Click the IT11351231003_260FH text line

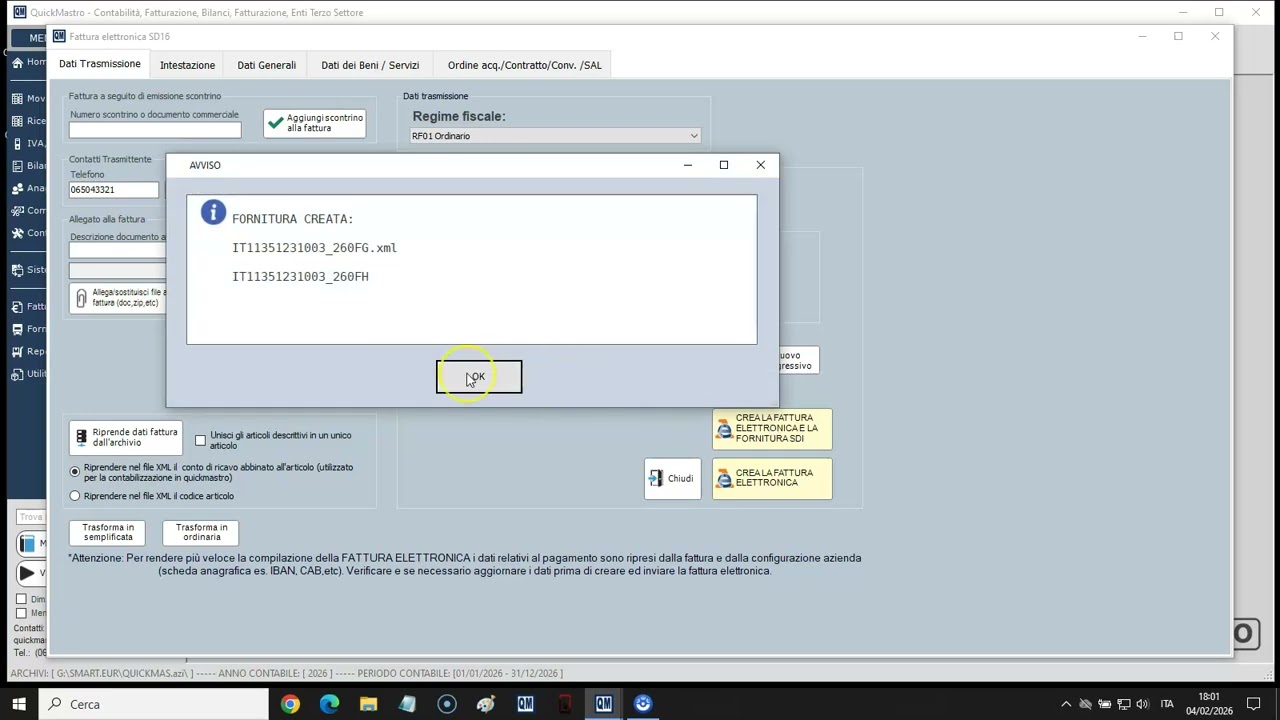(300, 276)
